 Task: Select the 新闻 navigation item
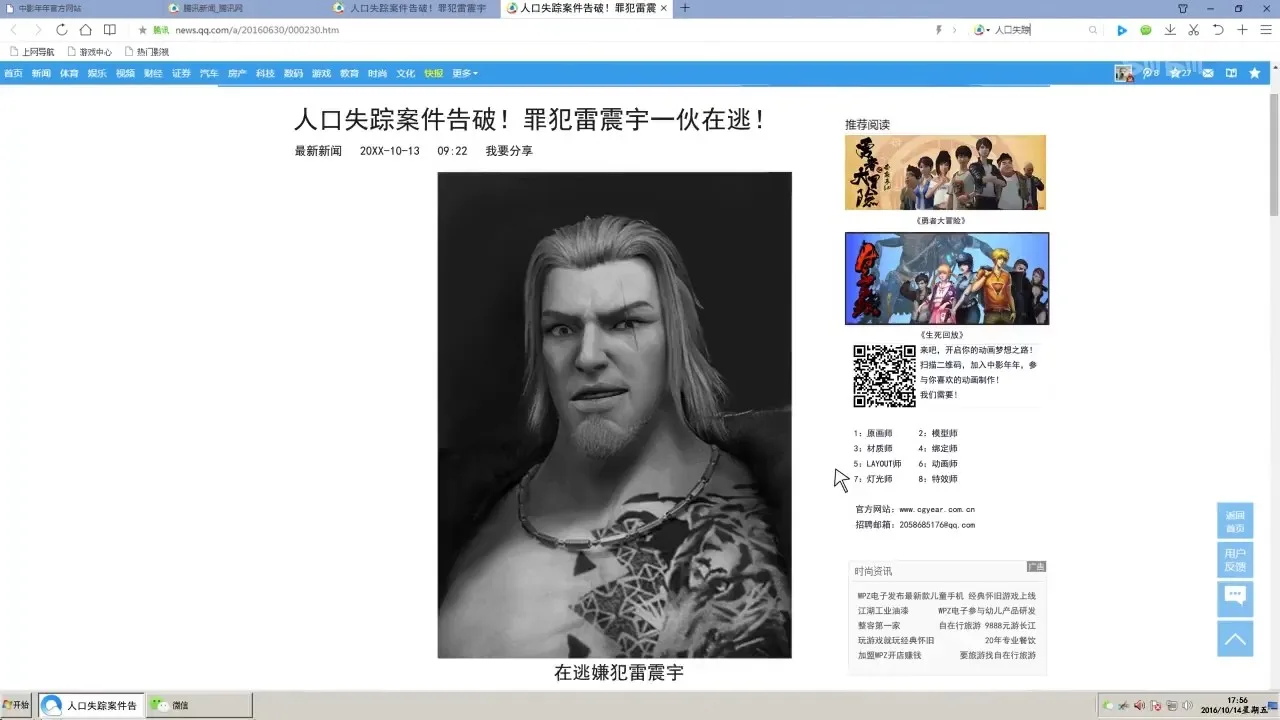[41, 73]
